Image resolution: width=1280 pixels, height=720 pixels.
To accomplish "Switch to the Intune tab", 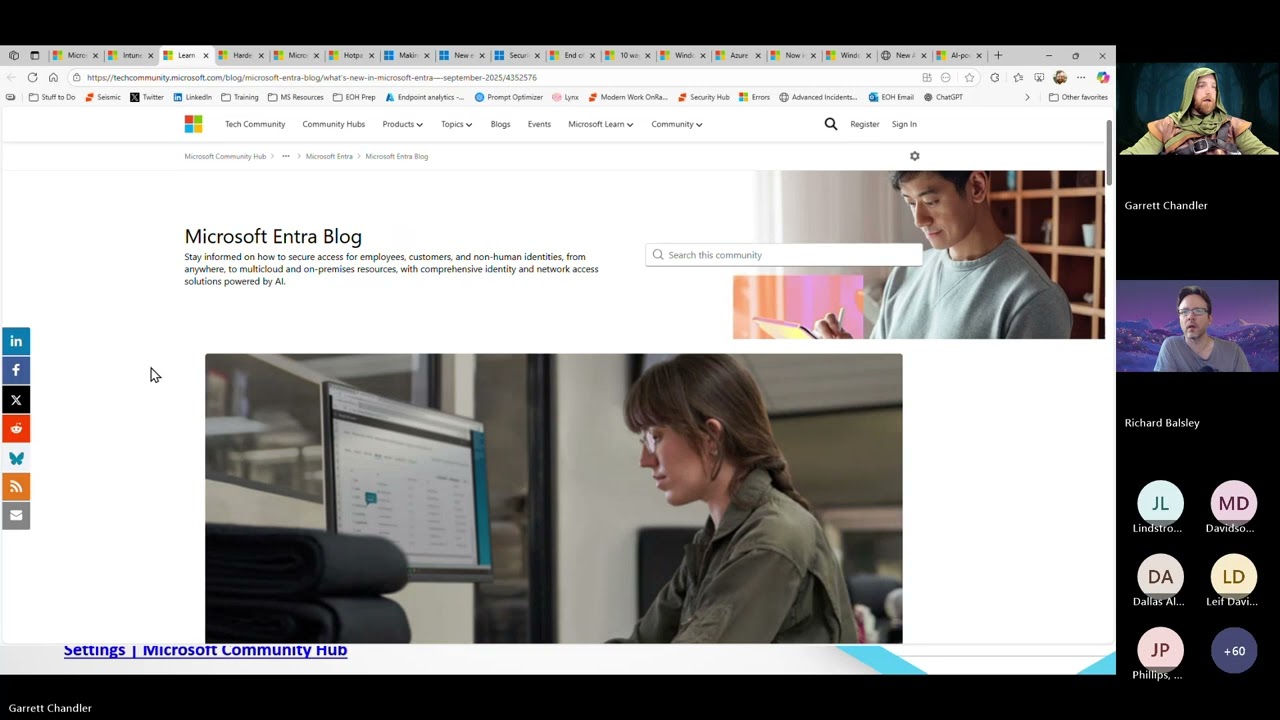I will click(x=130, y=55).
